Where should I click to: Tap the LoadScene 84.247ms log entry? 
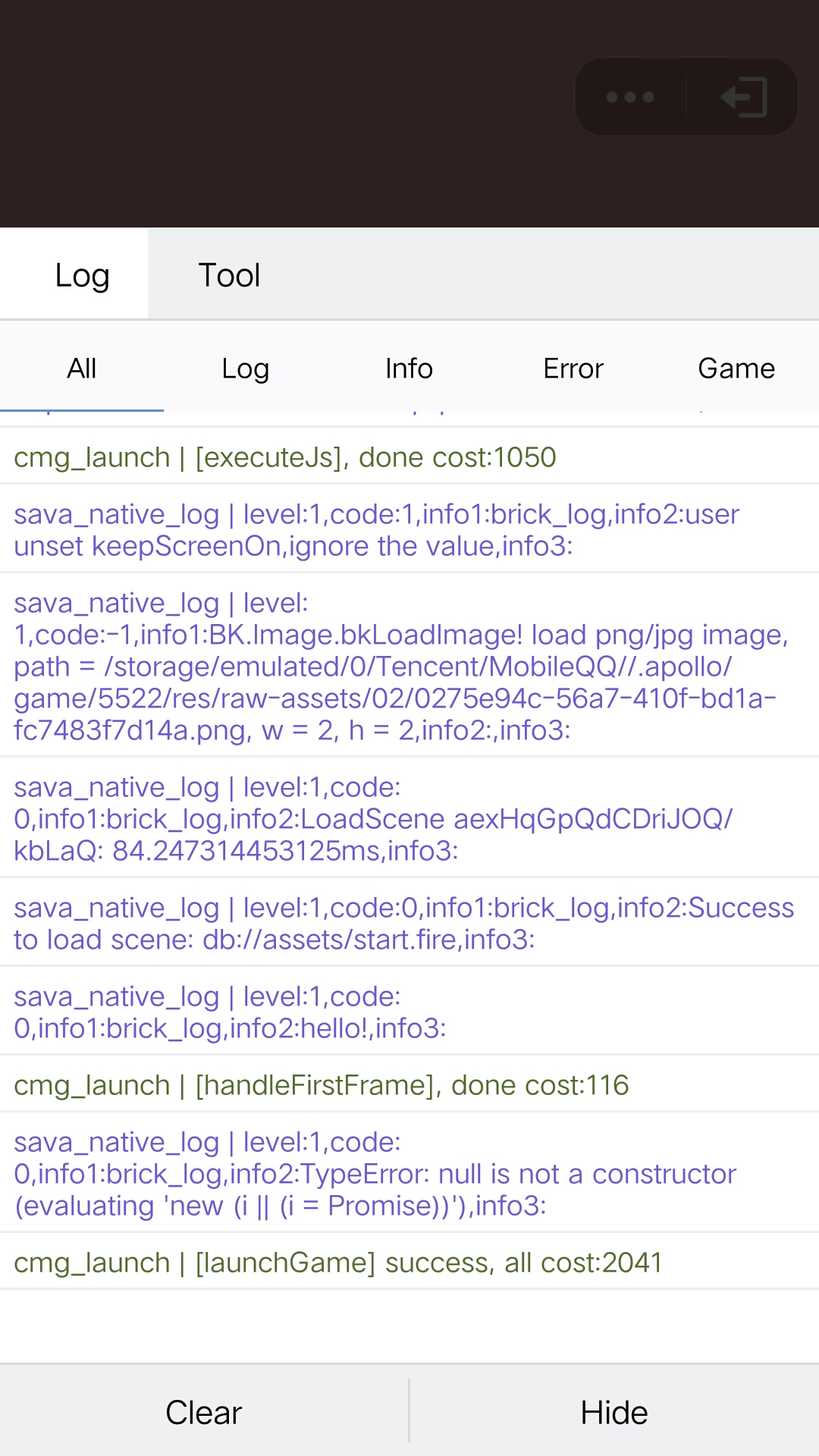click(373, 819)
